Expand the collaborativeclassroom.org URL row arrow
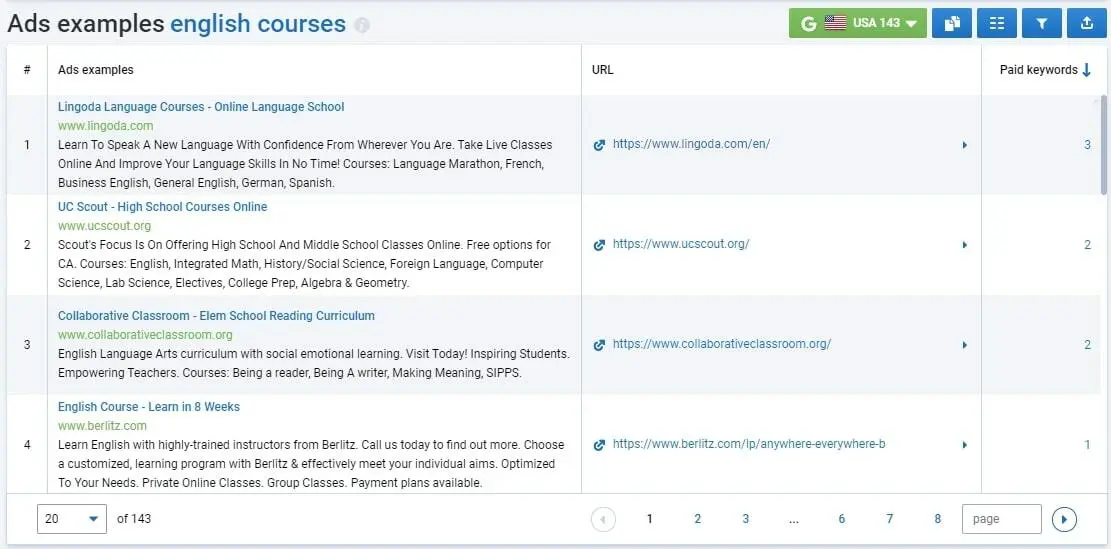 pyautogui.click(x=964, y=345)
